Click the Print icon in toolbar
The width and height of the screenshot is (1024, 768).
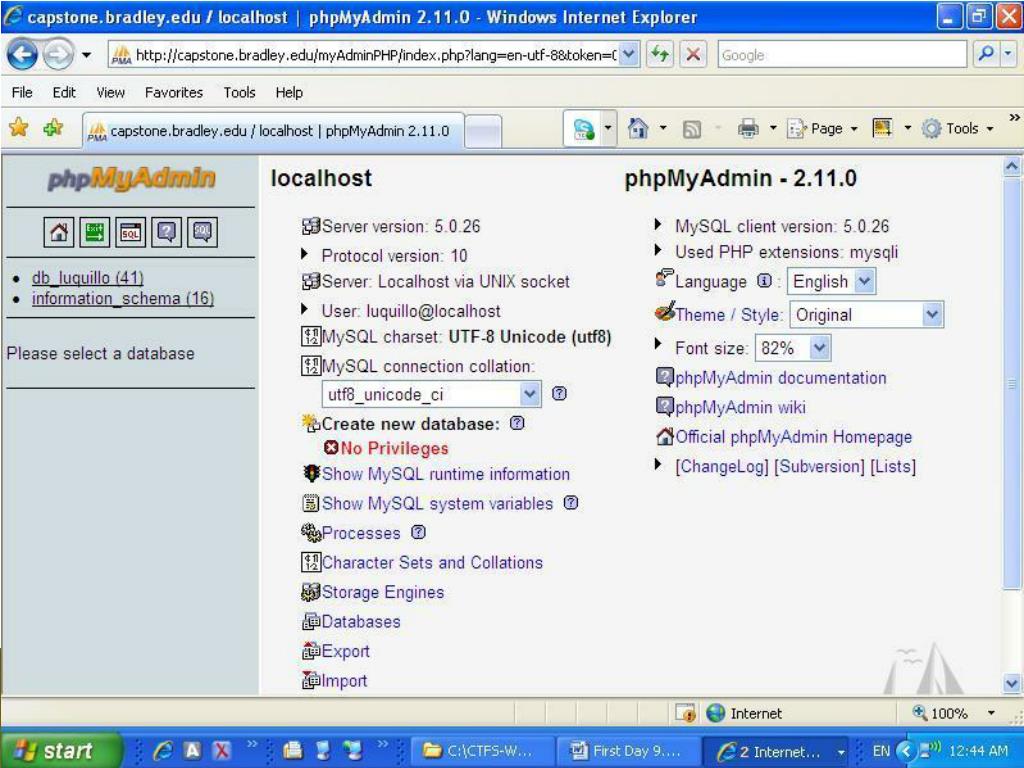coord(748,129)
